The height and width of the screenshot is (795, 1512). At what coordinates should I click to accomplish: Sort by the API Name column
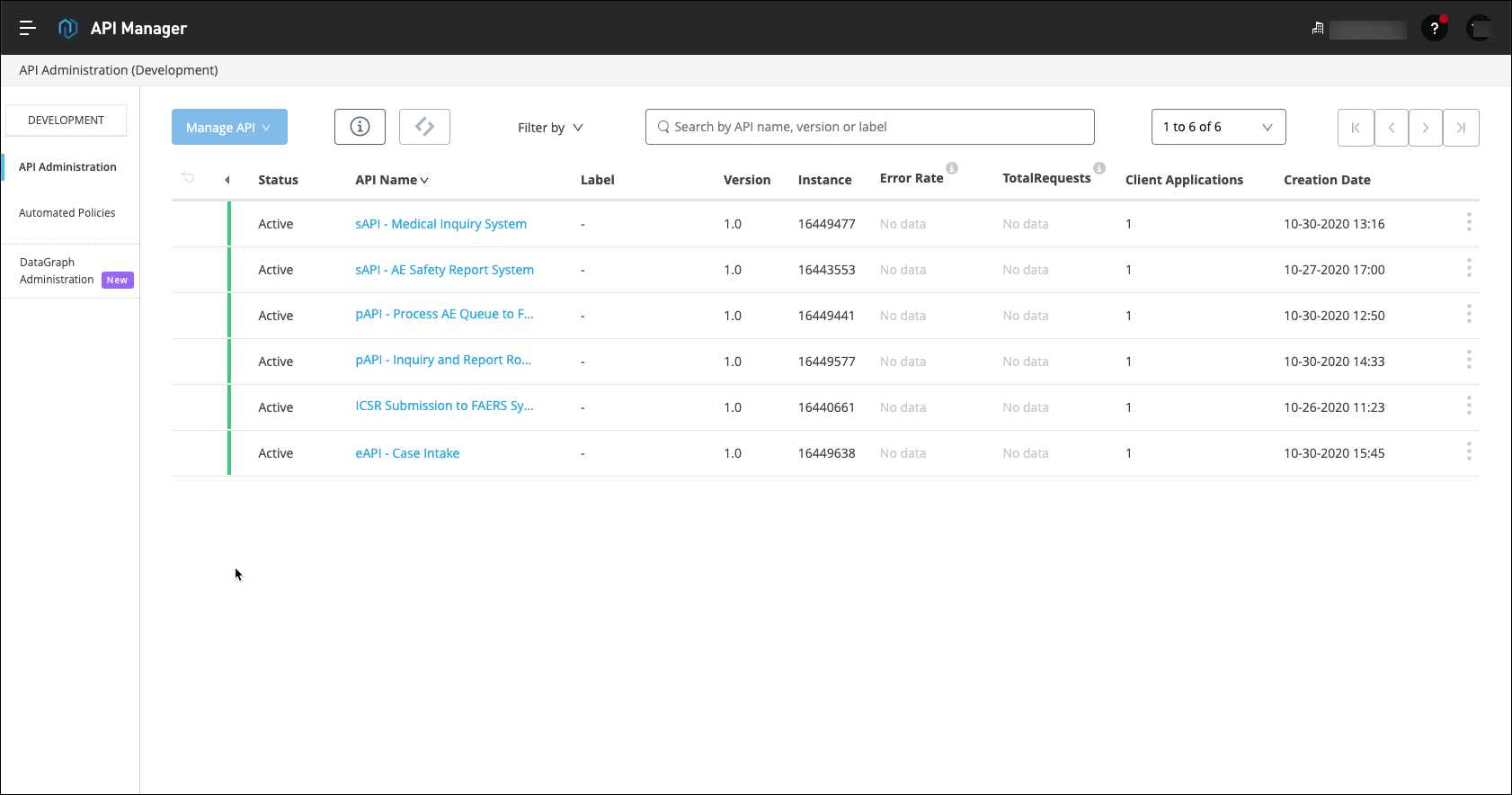(x=391, y=180)
